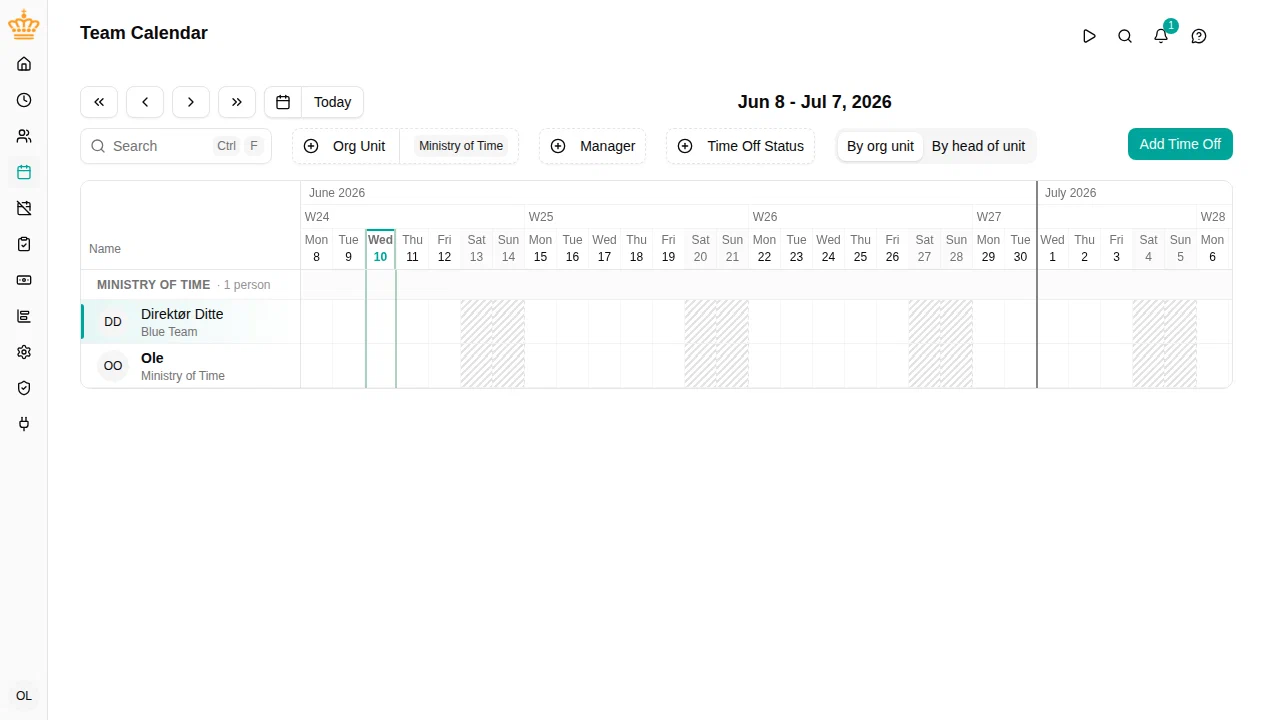Open the clipboard check sidebar icon
Screen dimensions: 1280x720
24,244
